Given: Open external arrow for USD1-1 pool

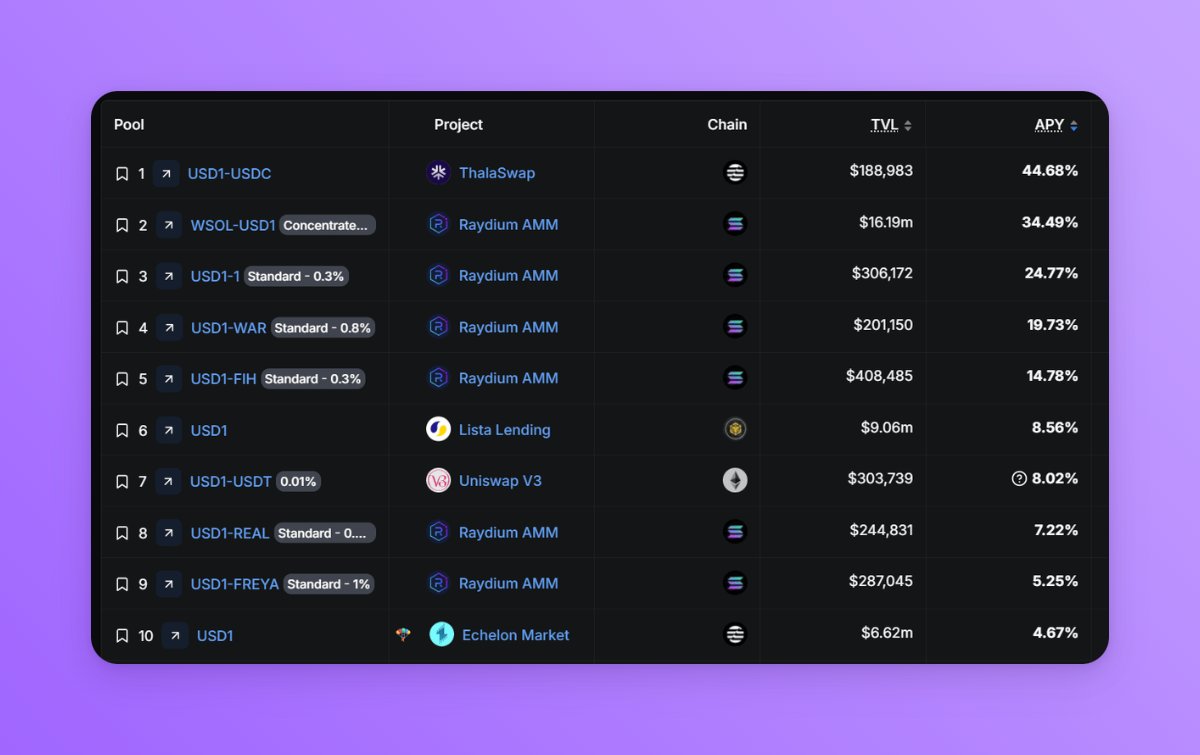Looking at the screenshot, I should point(169,276).
